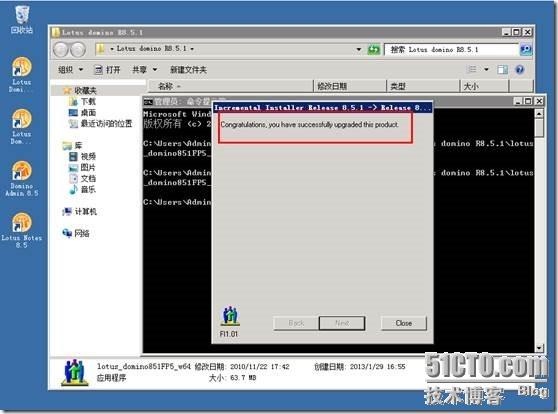This screenshot has width=558, height=414.
Task: Expand the view options dropdown arrow
Action: tap(486, 69)
